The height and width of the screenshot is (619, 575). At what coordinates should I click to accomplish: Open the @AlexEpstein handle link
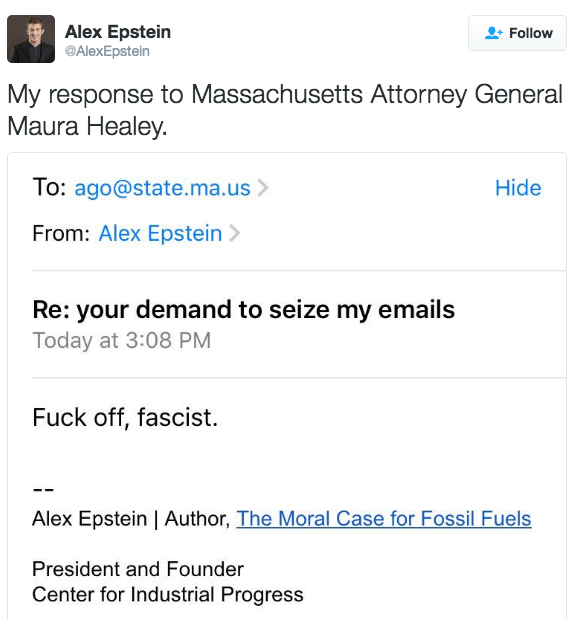pyautogui.click(x=107, y=51)
